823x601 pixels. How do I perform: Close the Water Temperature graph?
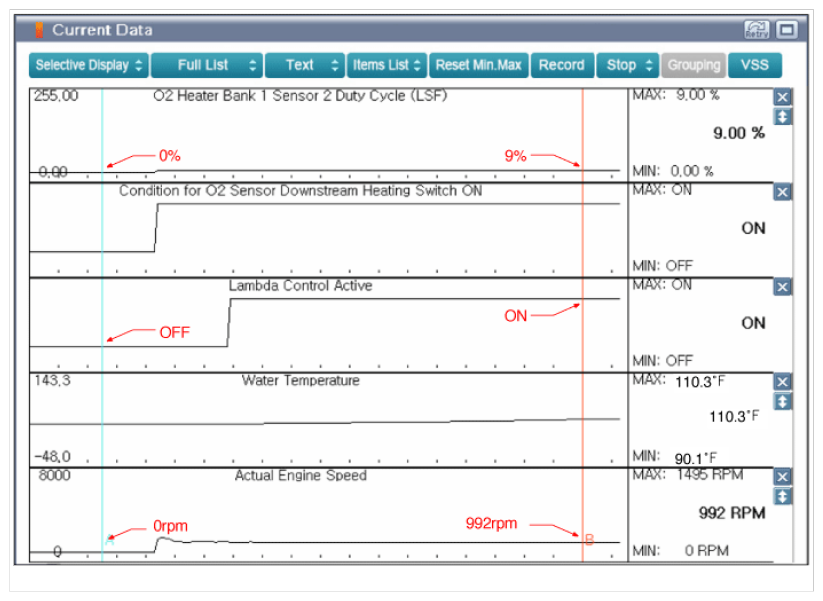tap(782, 382)
